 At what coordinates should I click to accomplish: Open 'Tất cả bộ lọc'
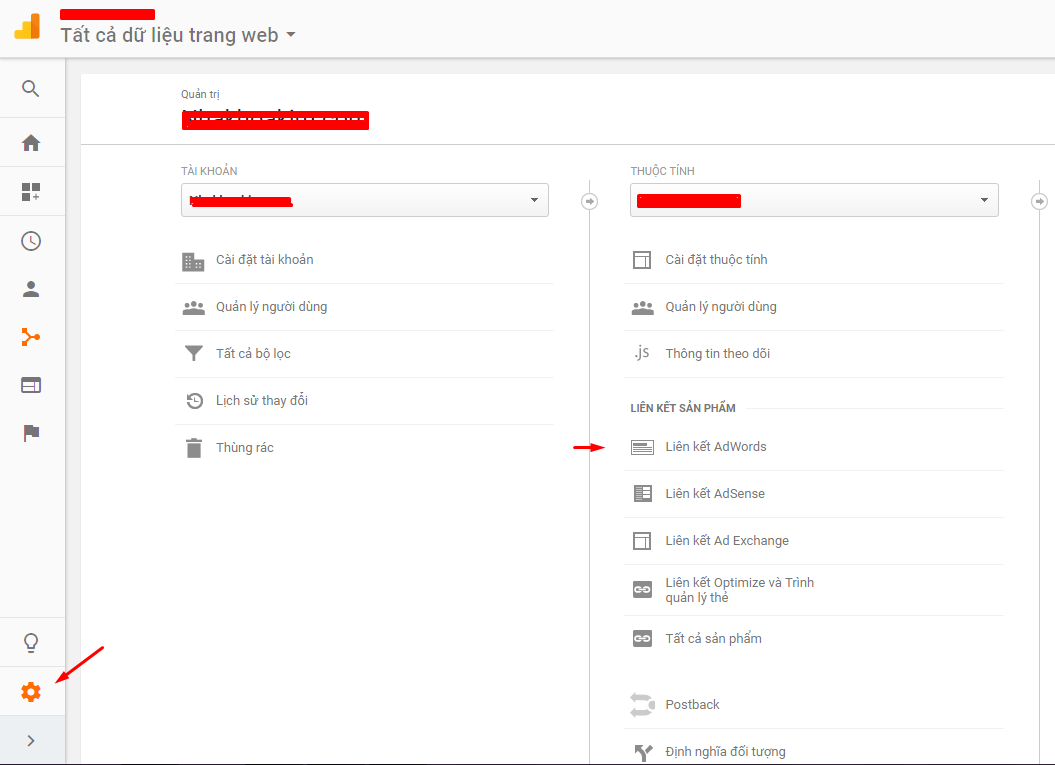[x=253, y=354]
